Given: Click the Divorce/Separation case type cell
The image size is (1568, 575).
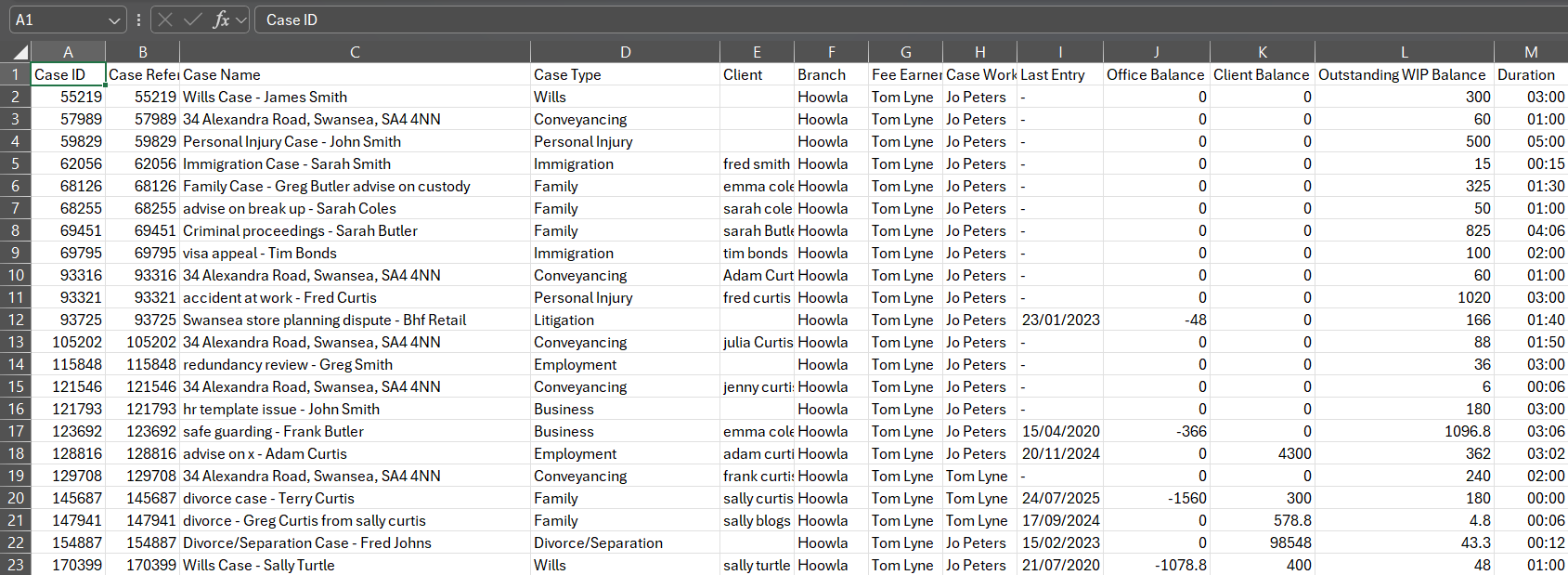Looking at the screenshot, I should 625,542.
